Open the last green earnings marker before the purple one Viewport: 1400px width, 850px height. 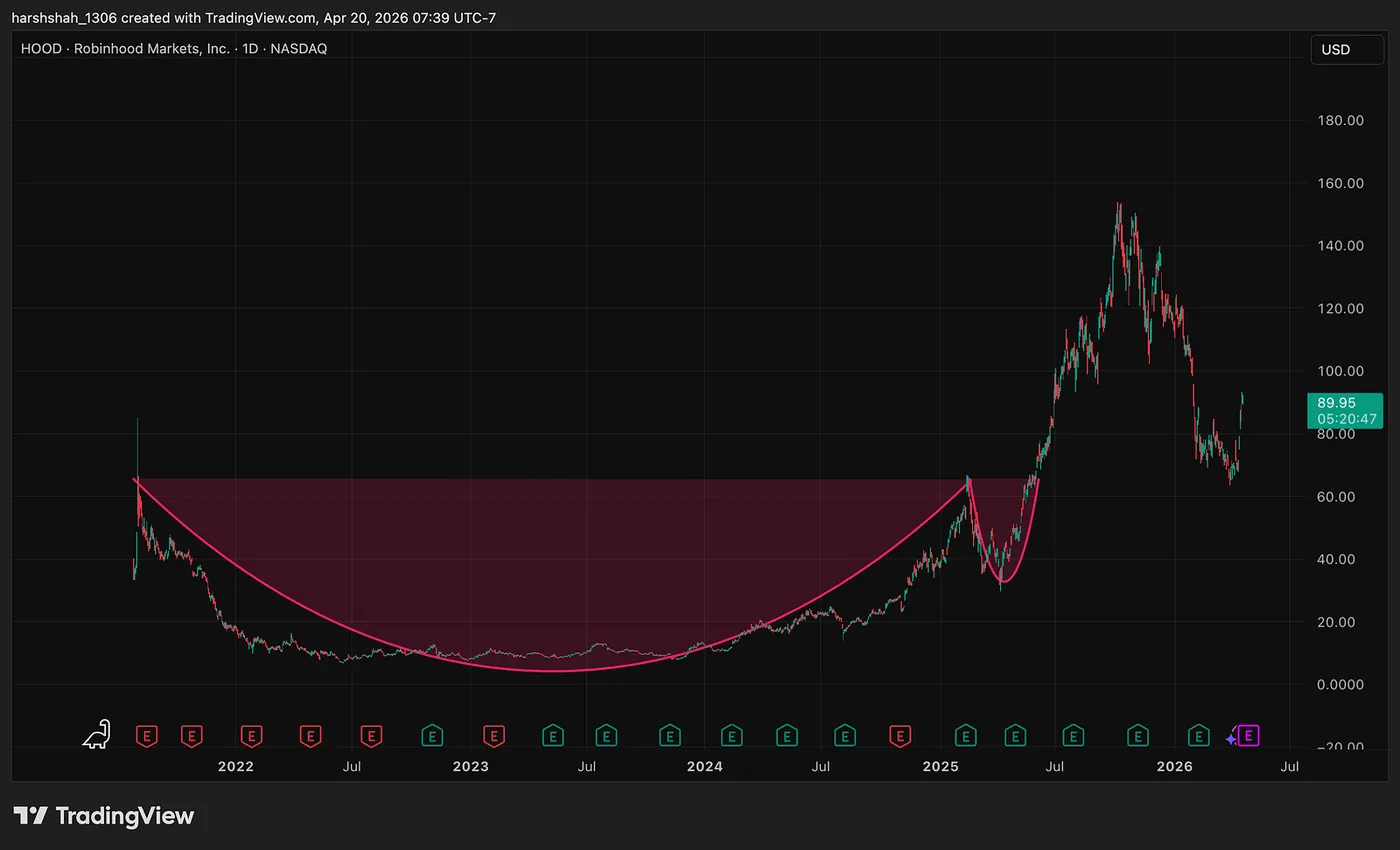[1198, 737]
